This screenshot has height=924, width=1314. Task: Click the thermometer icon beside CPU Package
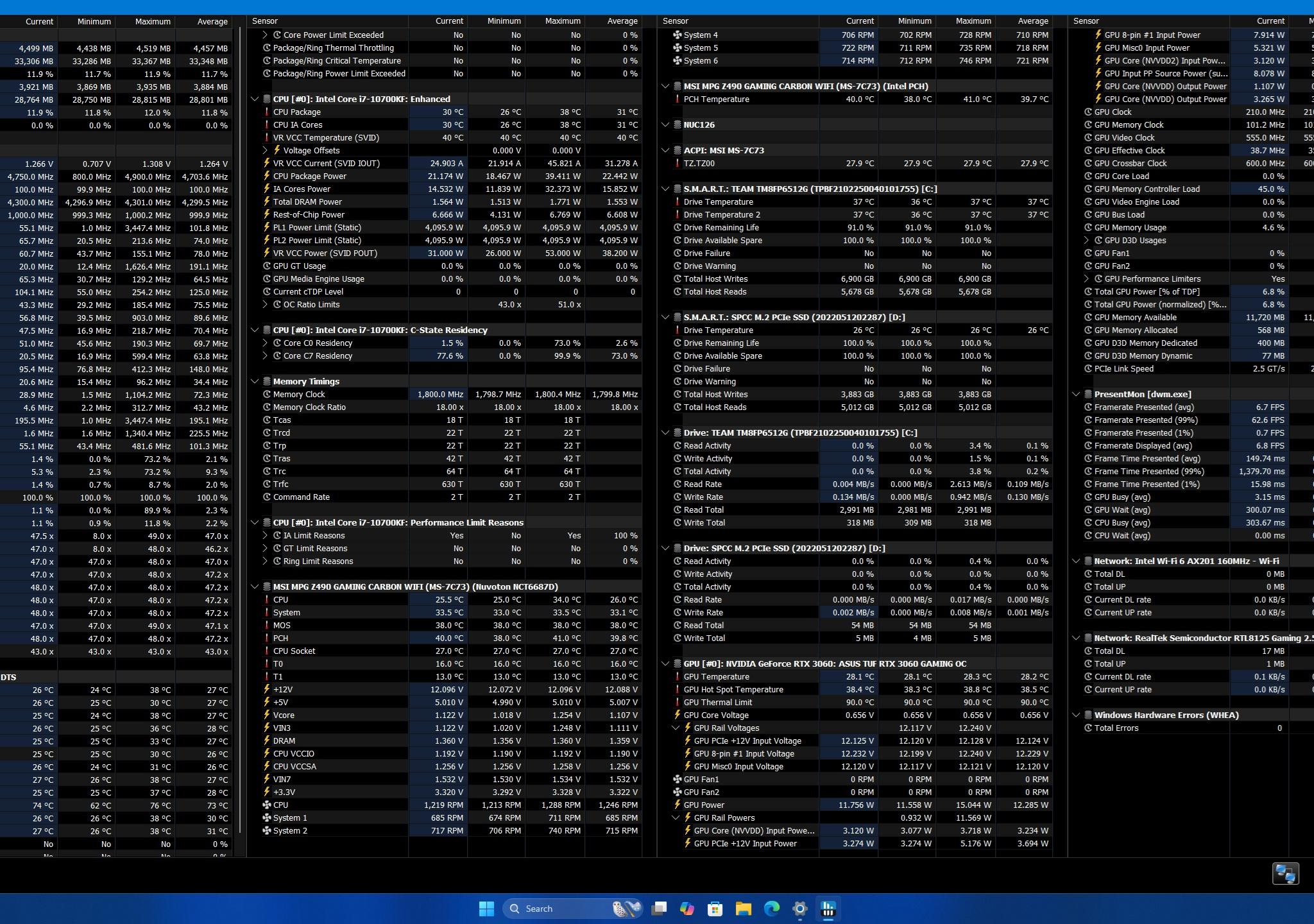pos(267,112)
